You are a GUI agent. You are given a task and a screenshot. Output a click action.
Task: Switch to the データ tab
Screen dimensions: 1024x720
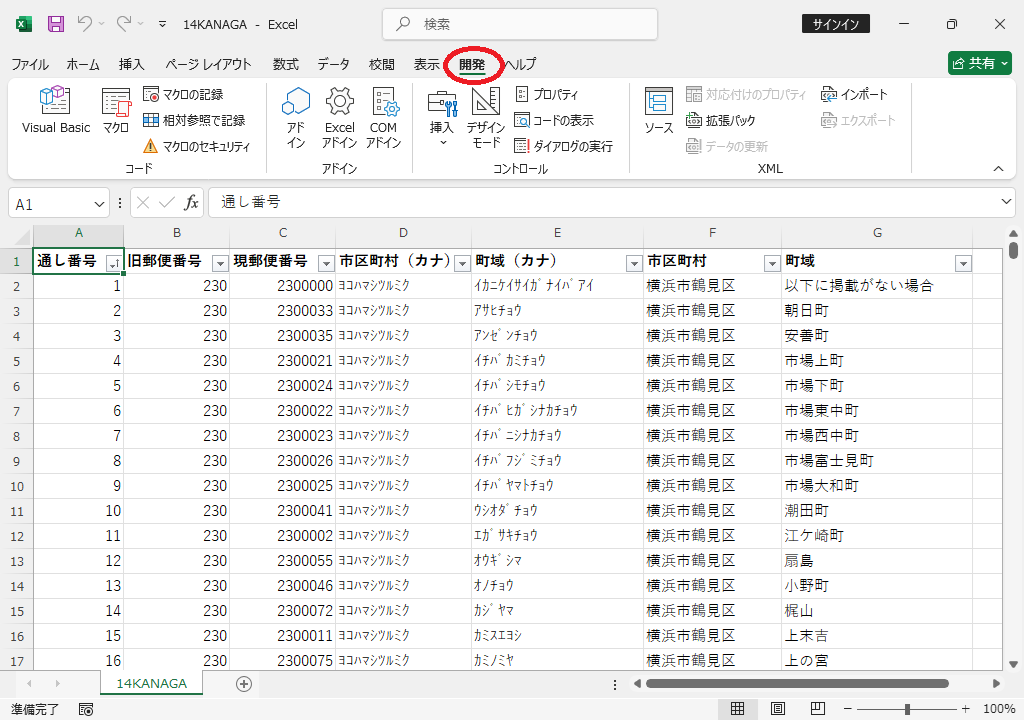click(334, 64)
